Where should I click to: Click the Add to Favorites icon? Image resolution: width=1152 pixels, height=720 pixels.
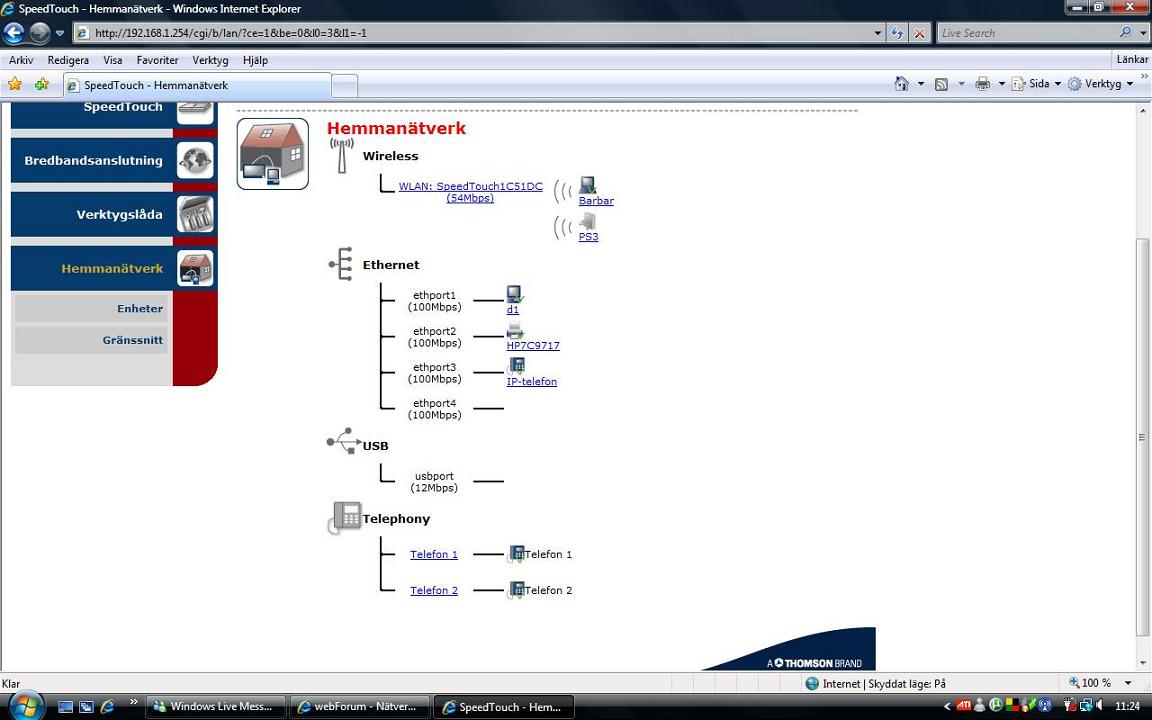pos(42,84)
